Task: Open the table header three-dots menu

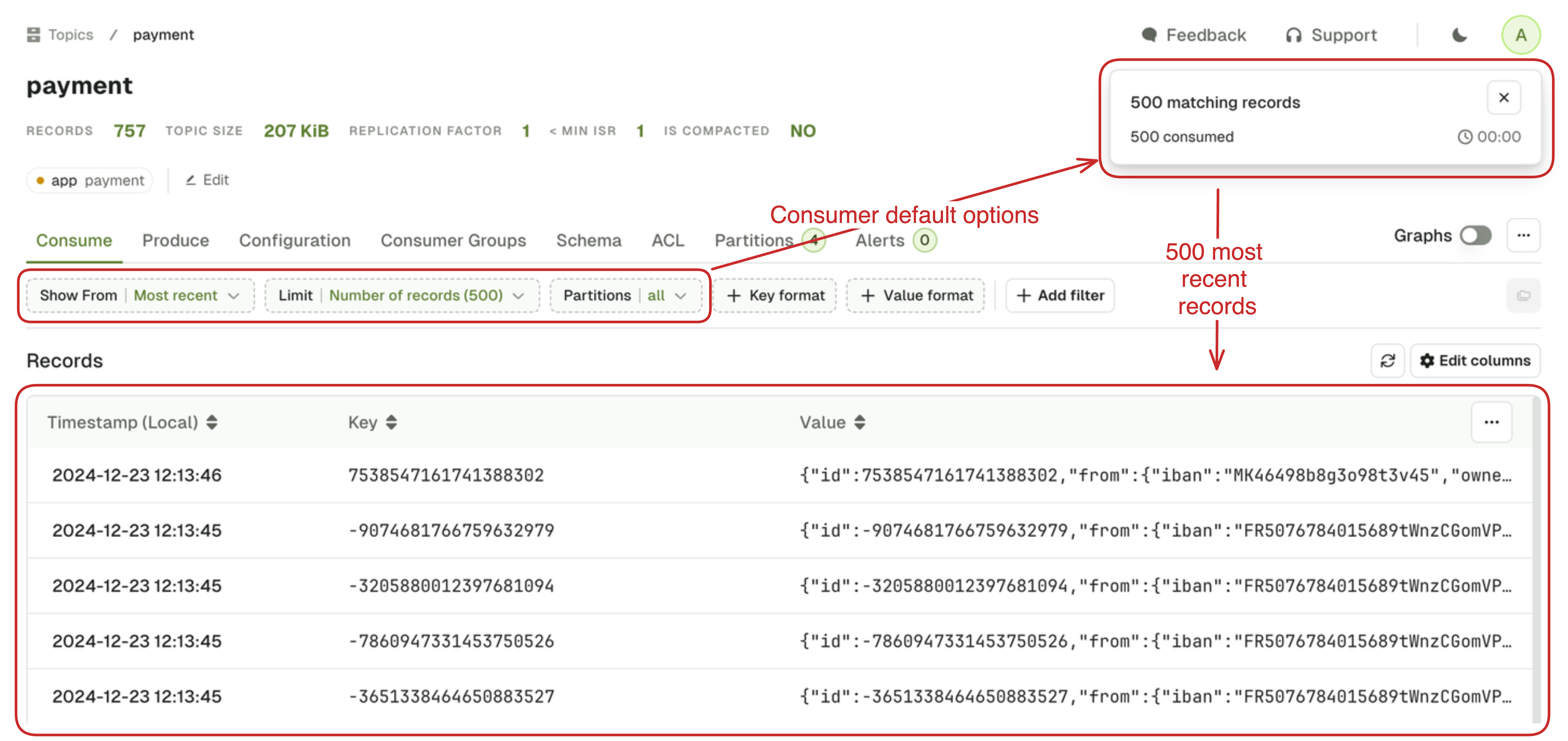Action: point(1491,422)
